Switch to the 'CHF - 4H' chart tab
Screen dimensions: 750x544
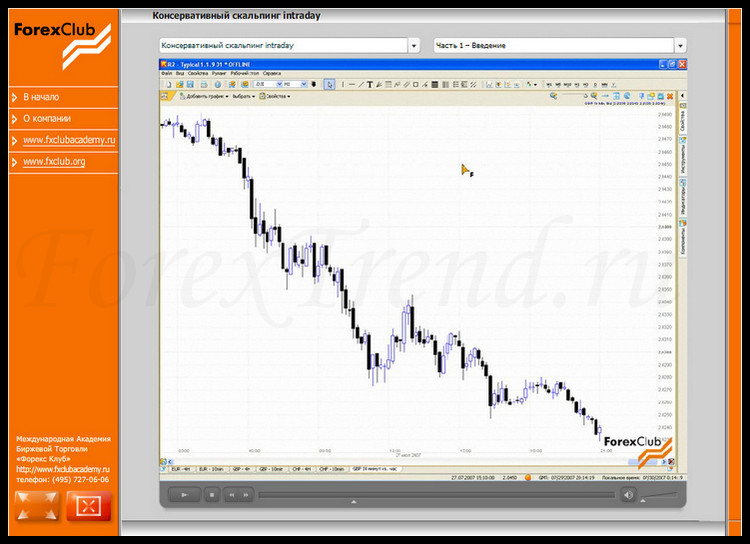coord(302,469)
